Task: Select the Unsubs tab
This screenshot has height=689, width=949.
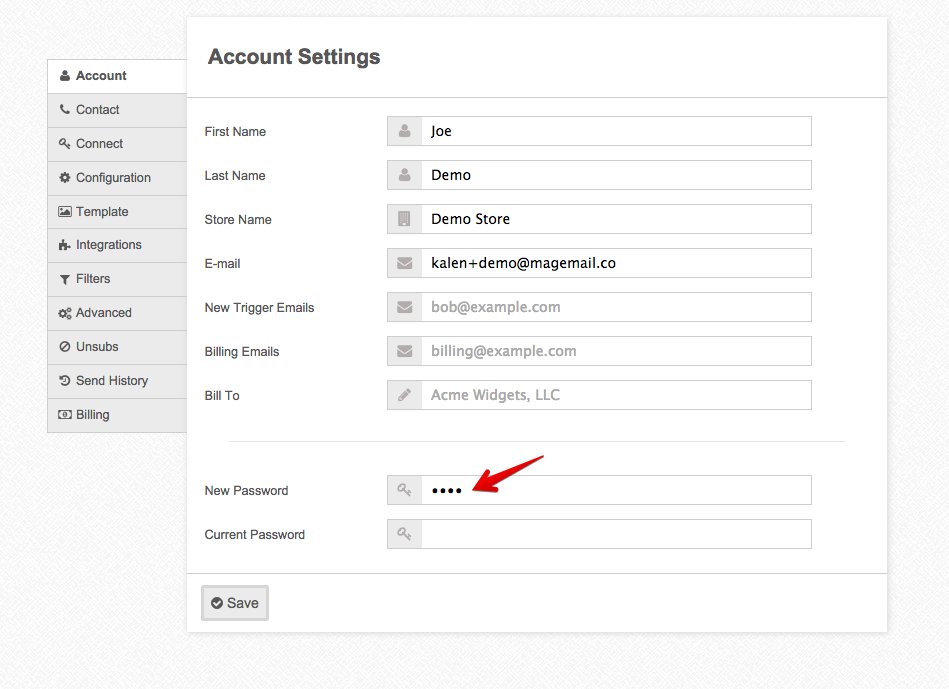Action: (x=97, y=347)
